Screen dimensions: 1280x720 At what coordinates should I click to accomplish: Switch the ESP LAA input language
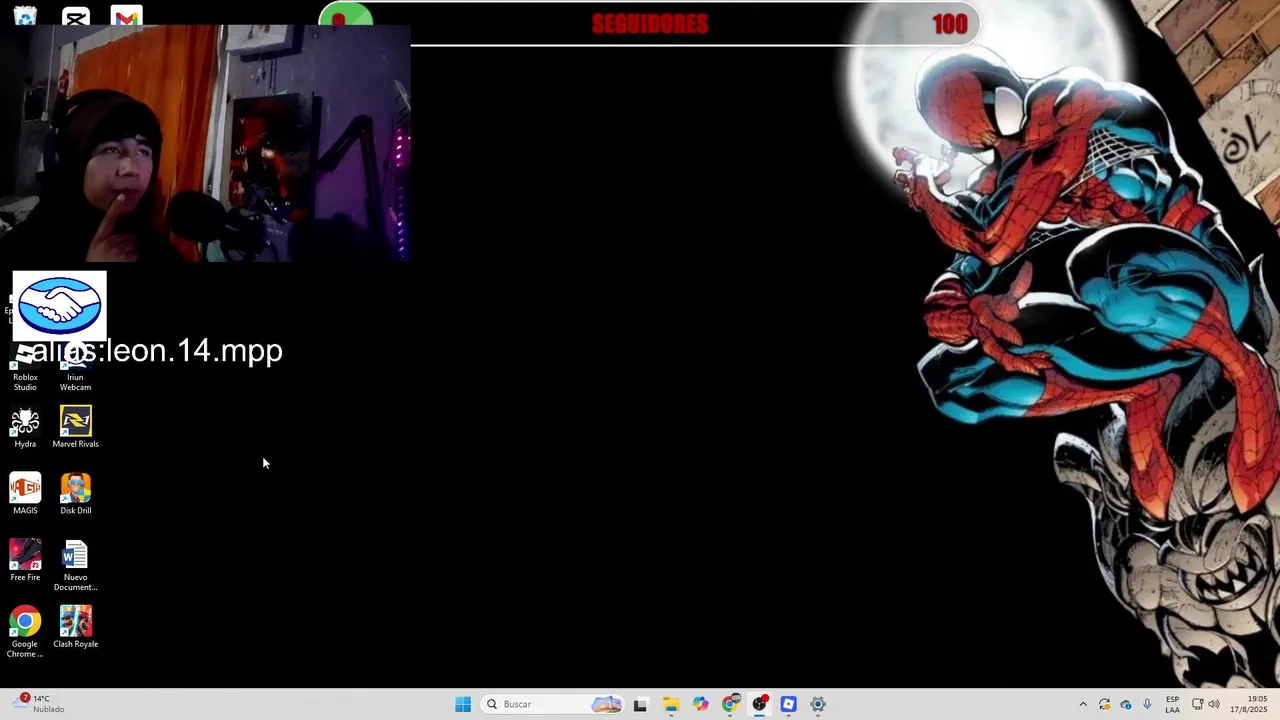tap(1172, 704)
